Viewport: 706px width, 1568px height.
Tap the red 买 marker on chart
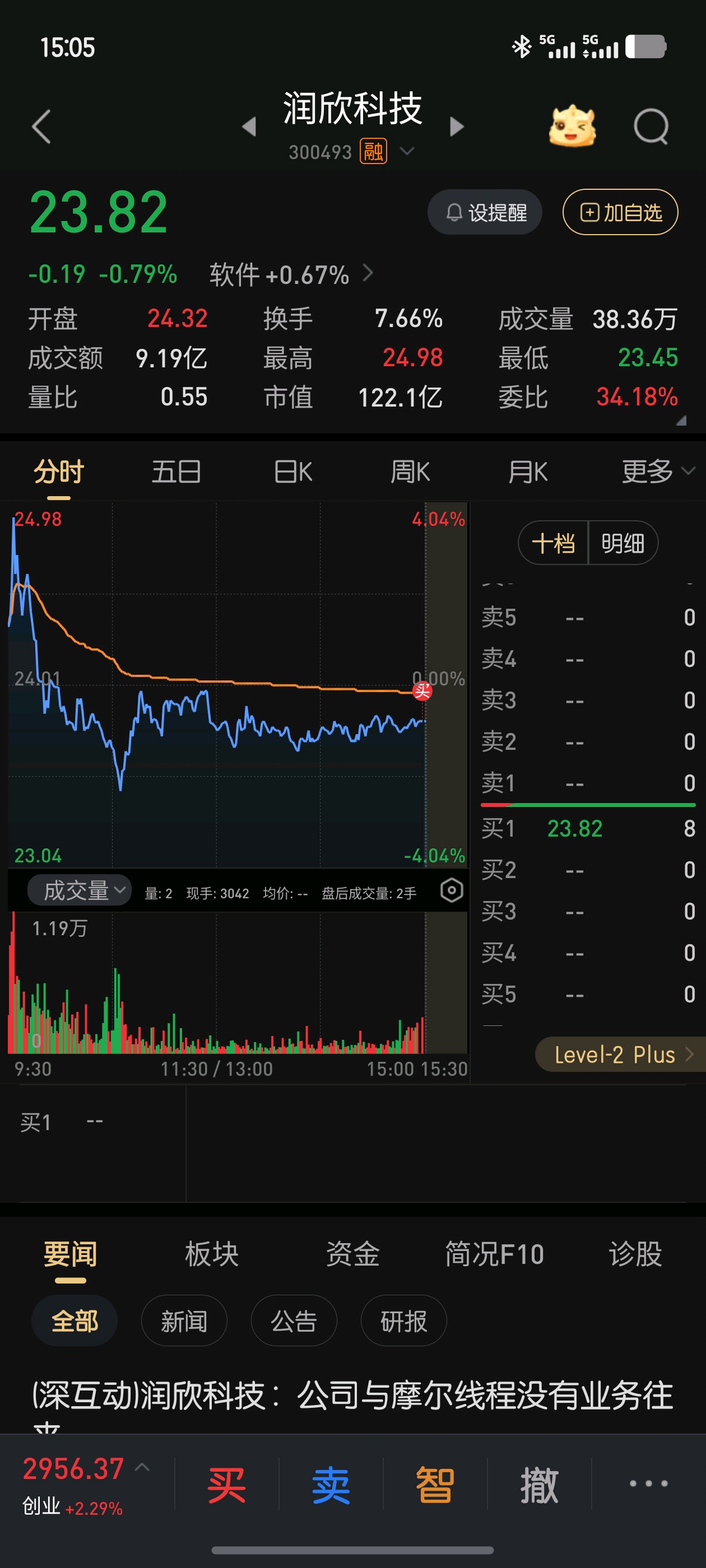tap(422, 691)
